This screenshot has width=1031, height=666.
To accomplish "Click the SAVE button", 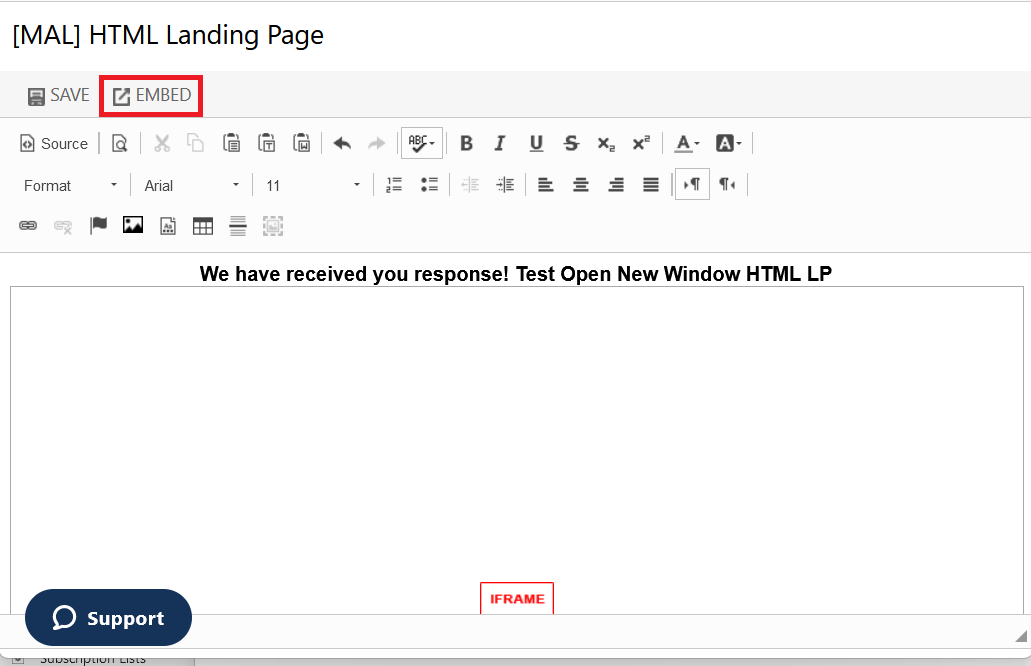I will [58, 95].
